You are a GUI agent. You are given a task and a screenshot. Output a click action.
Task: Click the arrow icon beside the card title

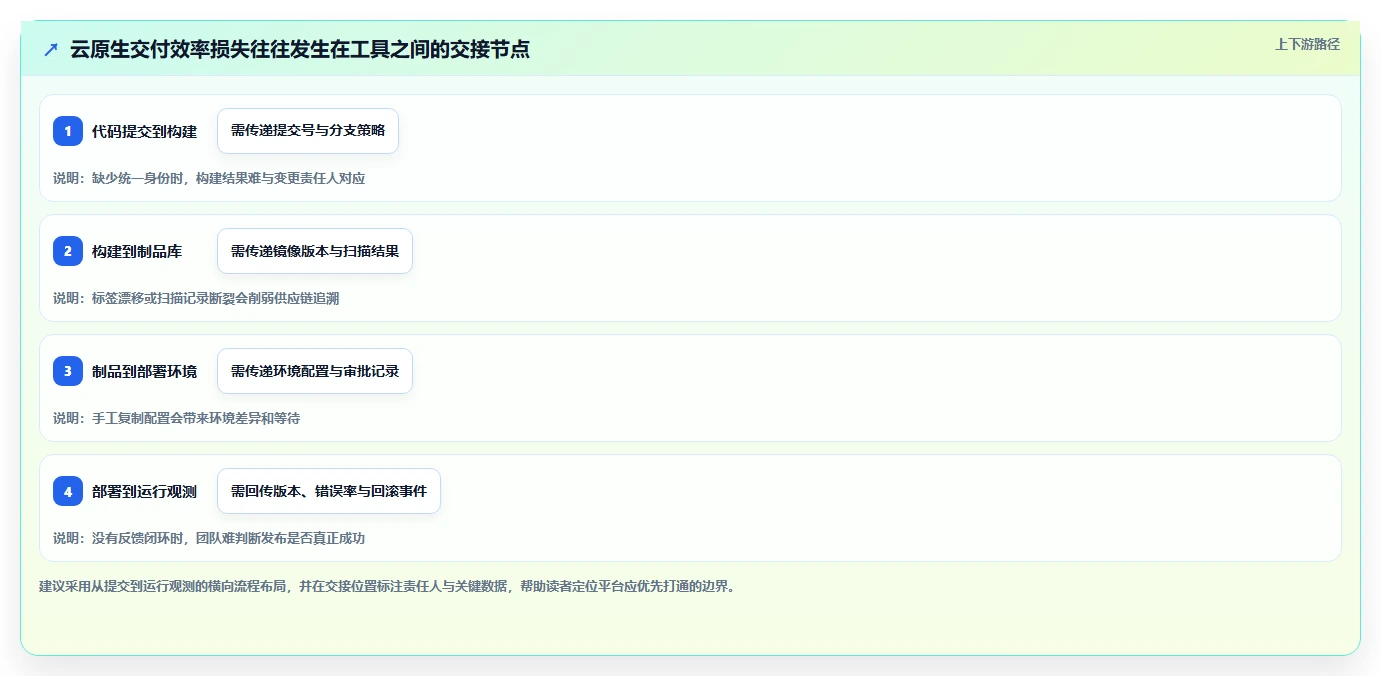coord(51,49)
